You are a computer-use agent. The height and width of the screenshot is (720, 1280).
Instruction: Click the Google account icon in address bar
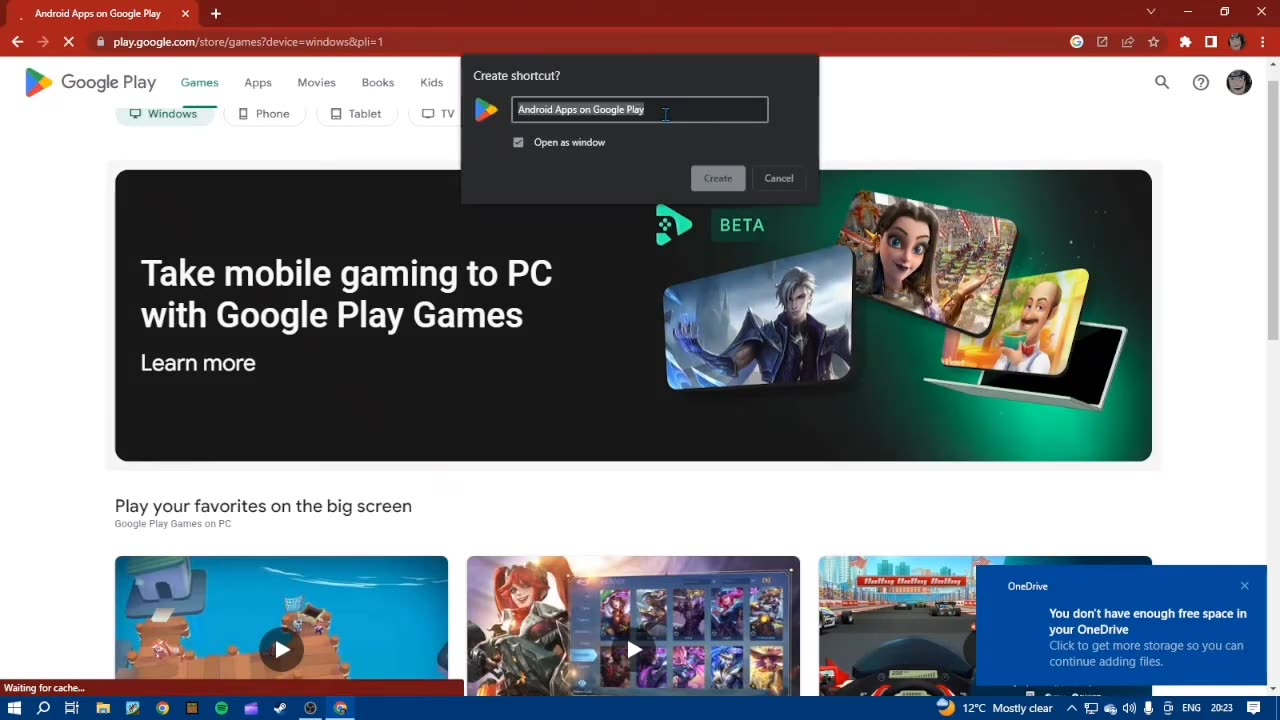(x=1077, y=42)
